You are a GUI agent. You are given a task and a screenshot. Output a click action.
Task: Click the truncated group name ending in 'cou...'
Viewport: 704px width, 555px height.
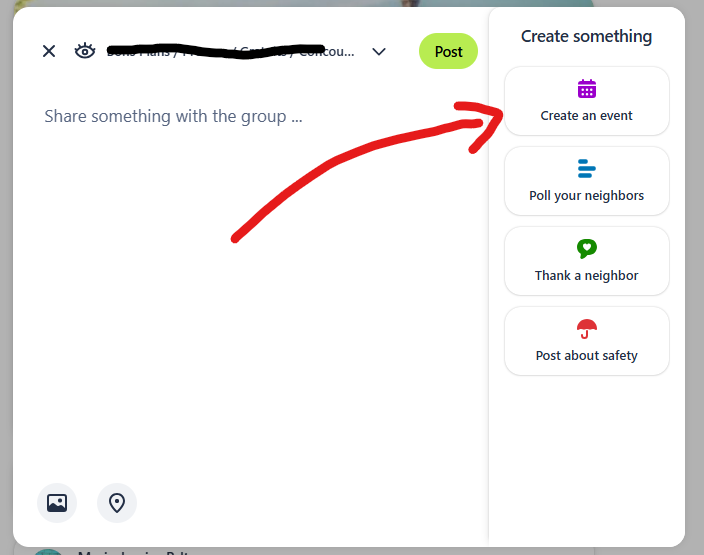[x=230, y=52]
